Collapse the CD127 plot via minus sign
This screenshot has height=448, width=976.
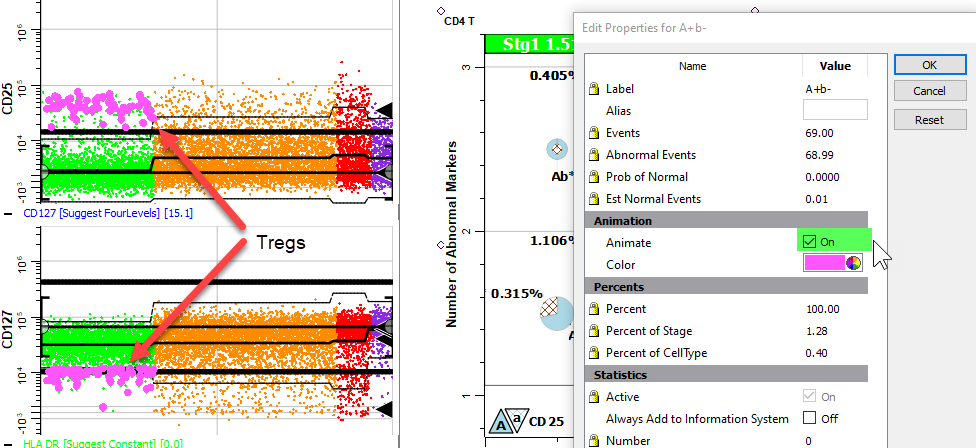click(x=8, y=214)
